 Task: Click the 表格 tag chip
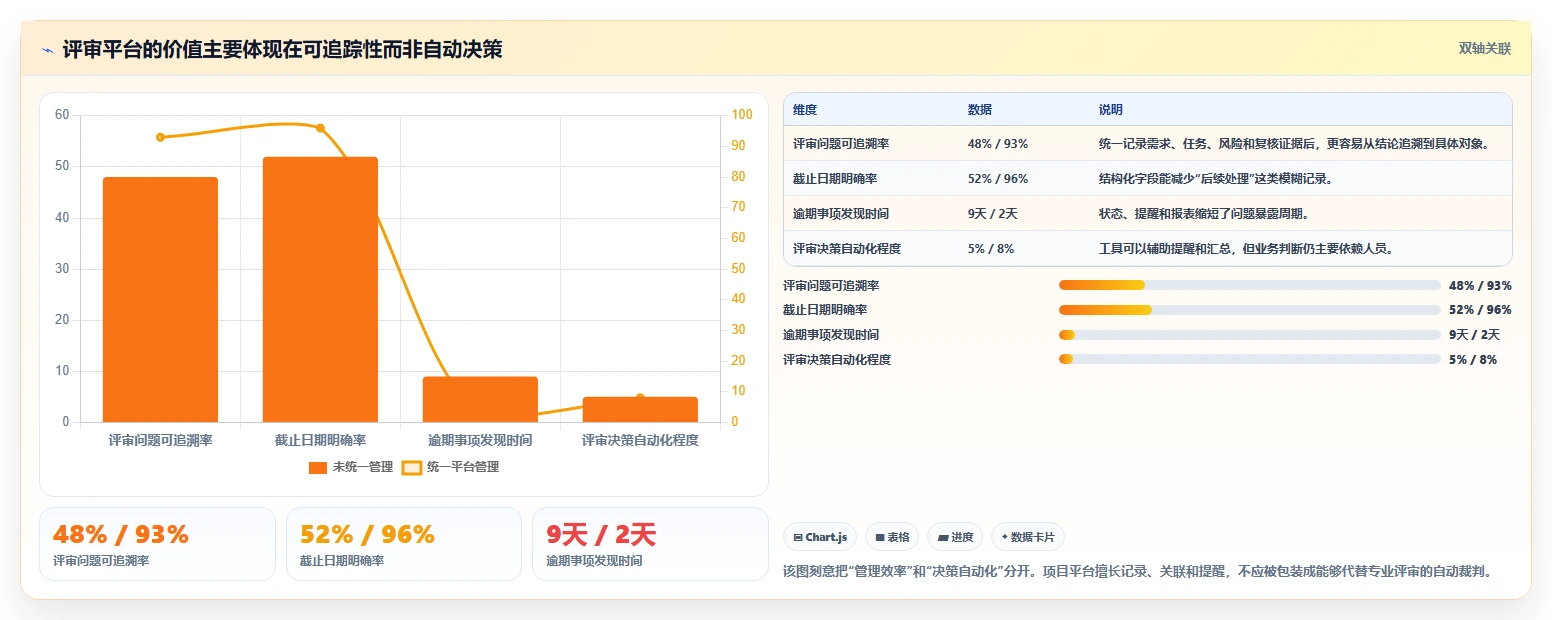click(892, 537)
